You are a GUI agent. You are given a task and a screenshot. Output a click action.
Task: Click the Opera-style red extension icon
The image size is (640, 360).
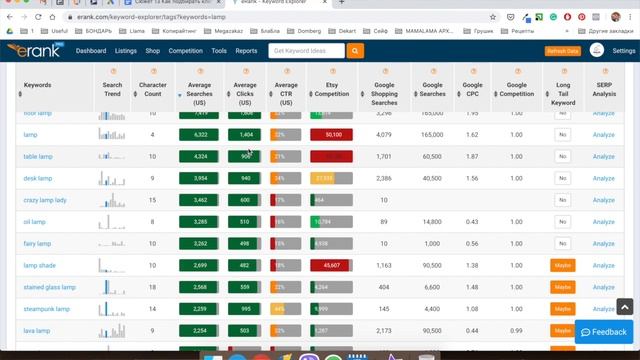point(567,17)
